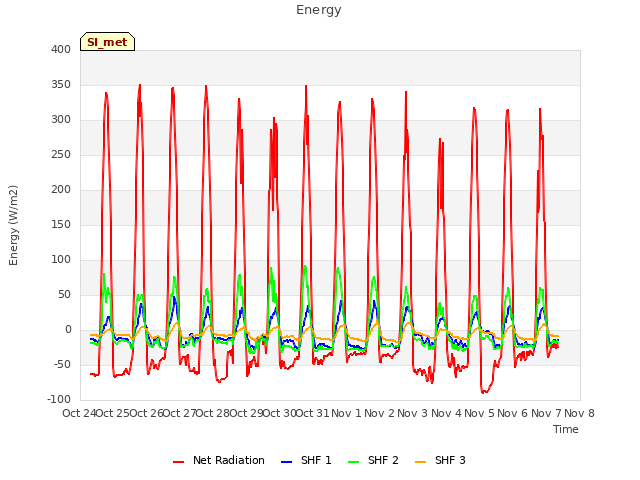This screenshot has height=480, width=640.
Task: Click the 100 y-axis tick label
Action: (61, 260)
